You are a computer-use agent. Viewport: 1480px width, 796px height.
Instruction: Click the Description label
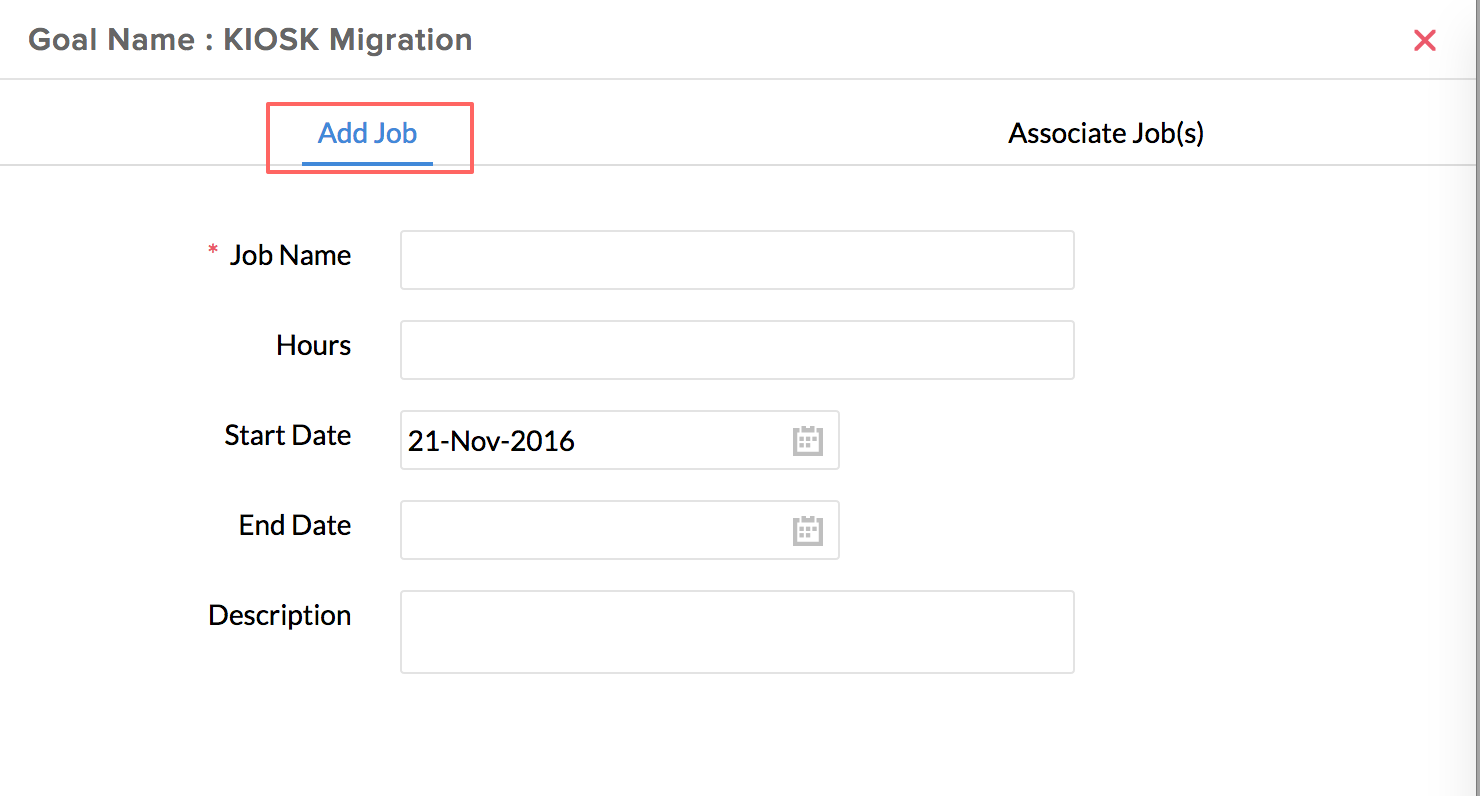[279, 616]
